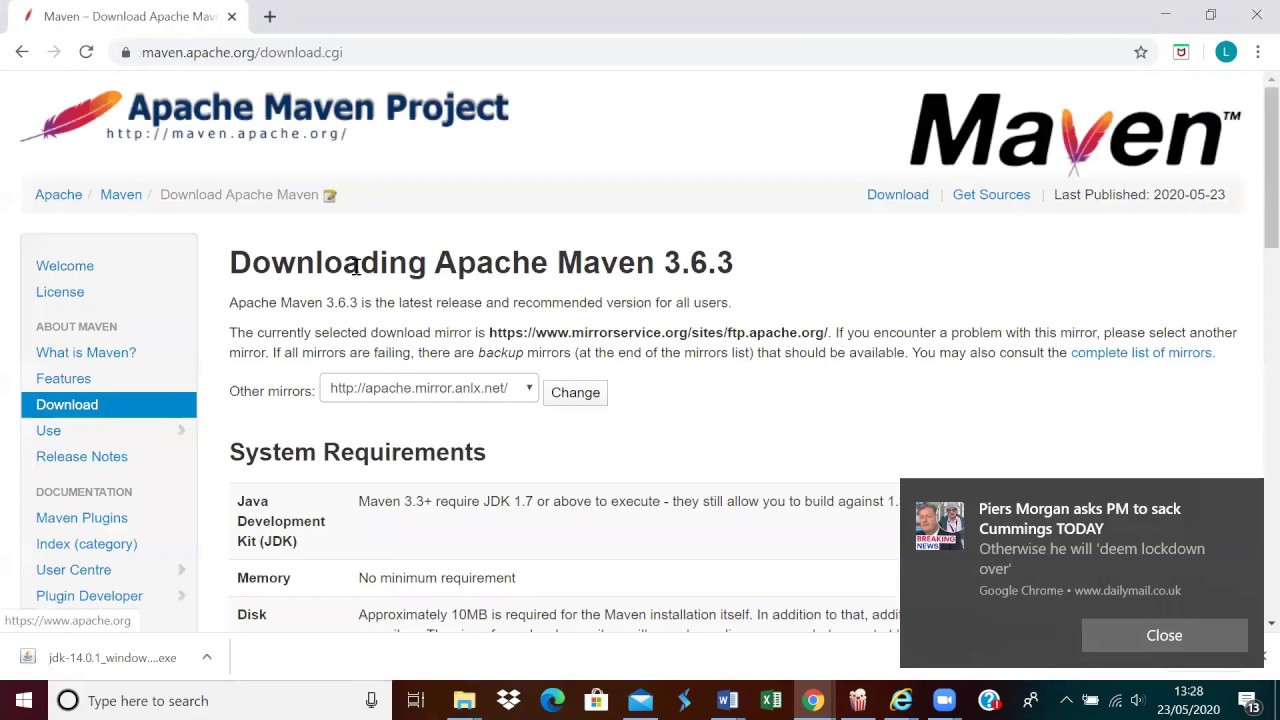Screen dimensions: 1280x720
Task: Expand the Use submenu arrow
Action: pos(182,430)
